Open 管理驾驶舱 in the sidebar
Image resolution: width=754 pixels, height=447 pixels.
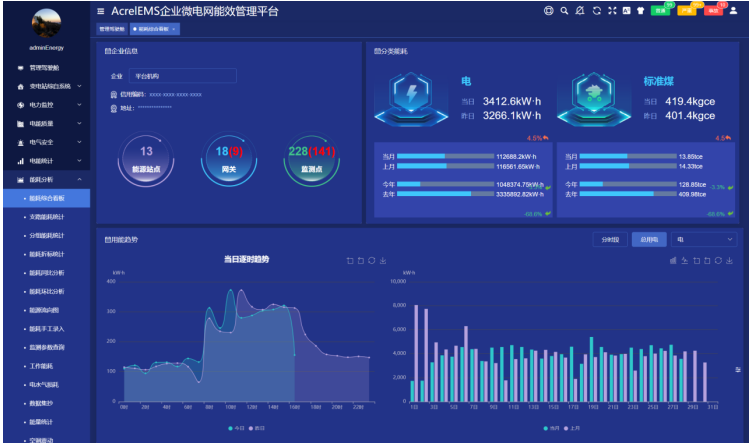point(47,68)
